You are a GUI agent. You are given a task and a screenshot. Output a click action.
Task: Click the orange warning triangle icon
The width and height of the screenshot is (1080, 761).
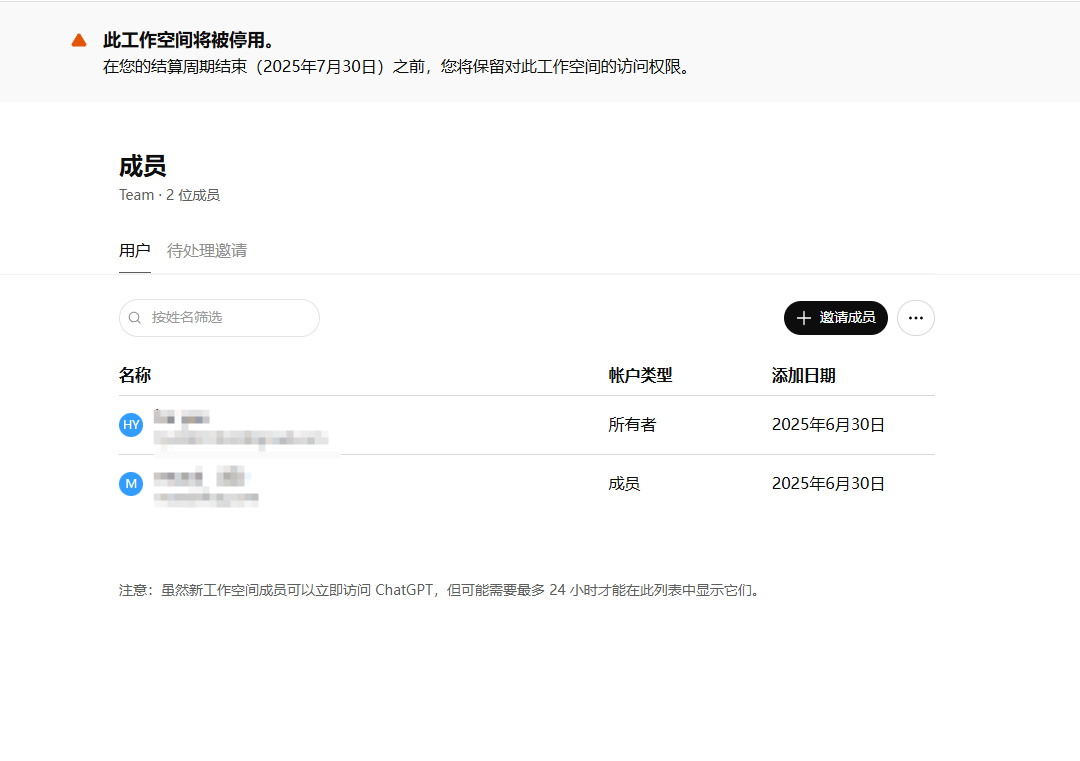pyautogui.click(x=78, y=40)
